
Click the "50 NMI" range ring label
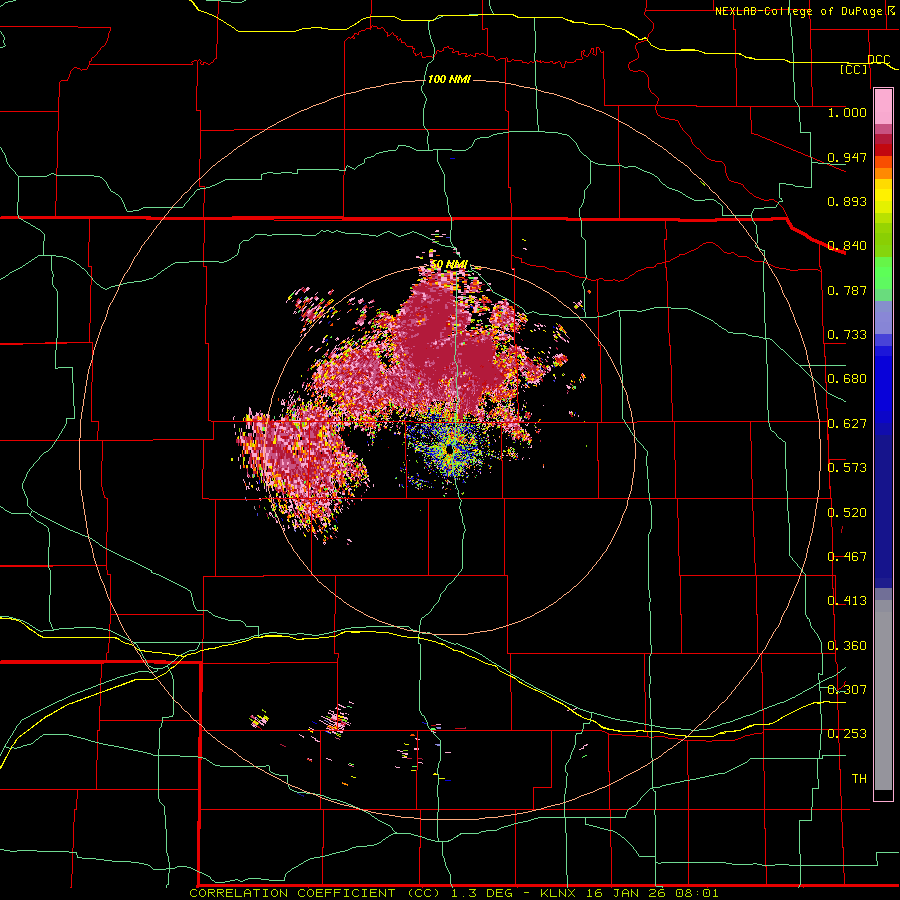449,264
